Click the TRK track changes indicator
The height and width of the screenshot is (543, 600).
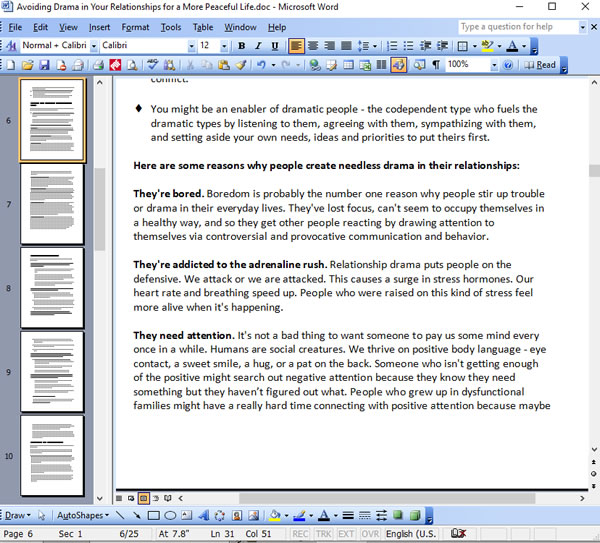coord(324,534)
